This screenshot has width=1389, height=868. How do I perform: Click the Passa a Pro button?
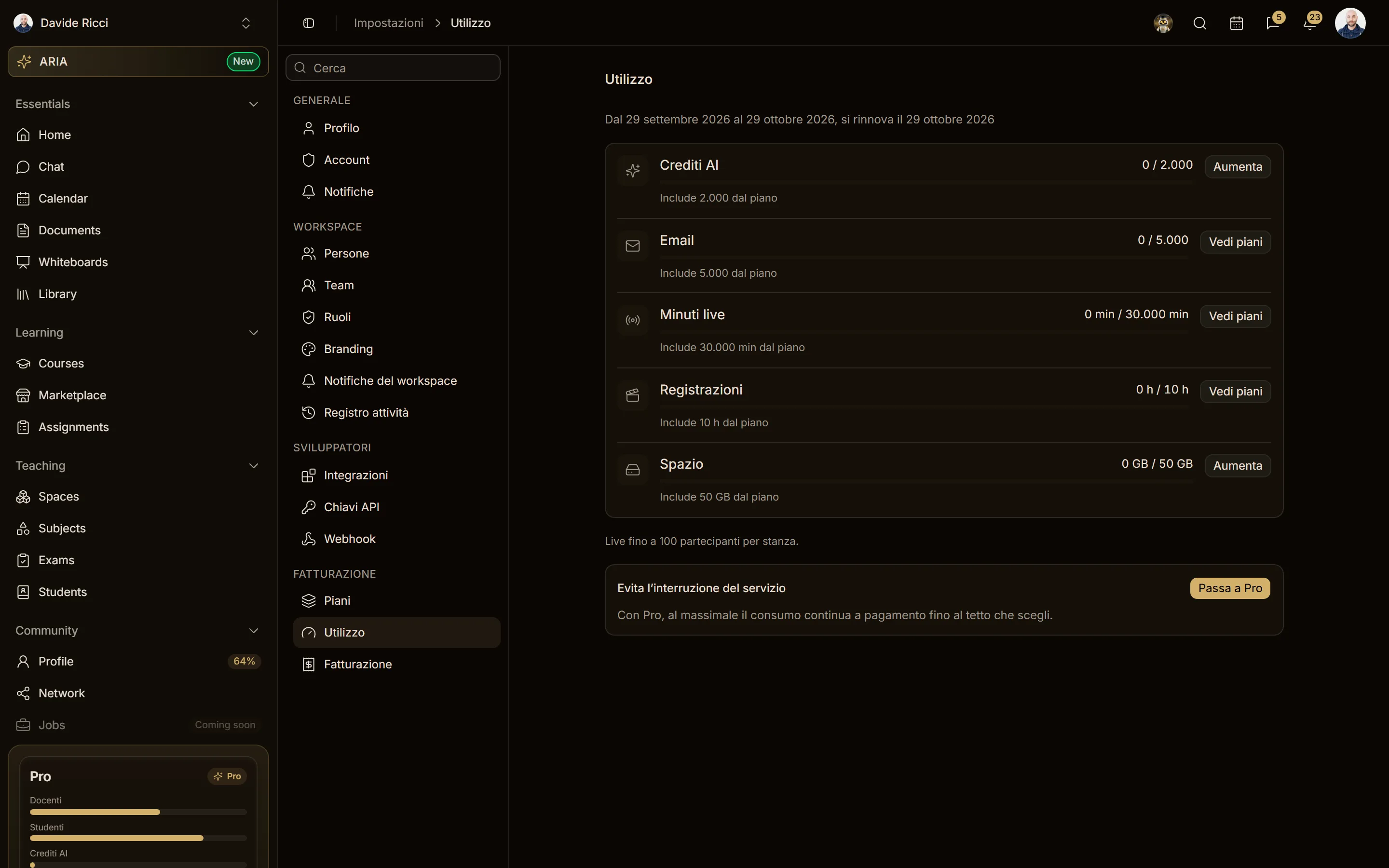coord(1230,588)
